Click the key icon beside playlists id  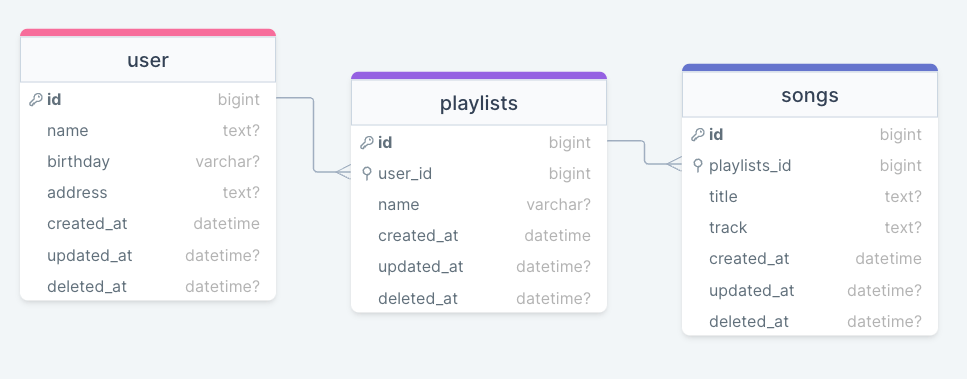point(367,143)
